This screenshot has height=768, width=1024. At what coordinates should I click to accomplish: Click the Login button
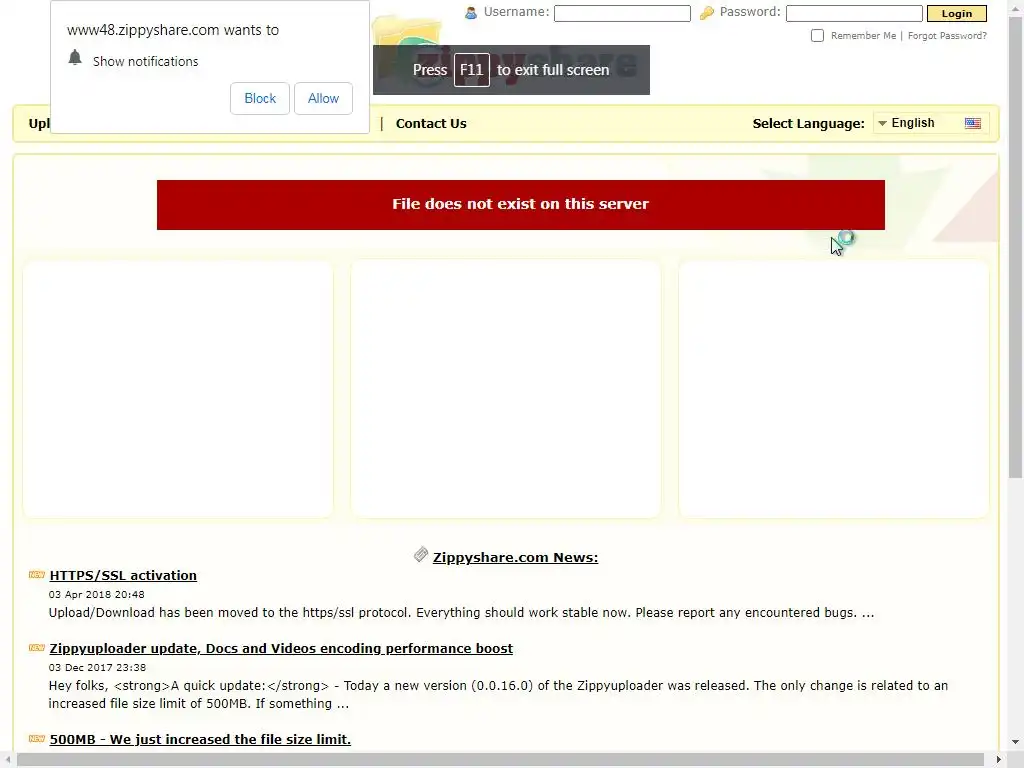tap(957, 13)
